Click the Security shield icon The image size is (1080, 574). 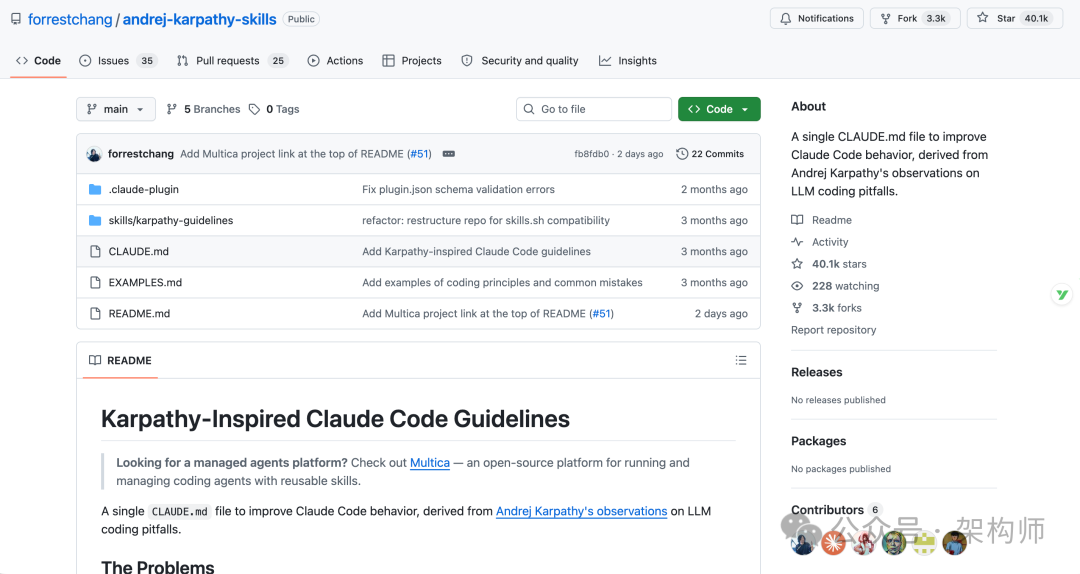coord(467,61)
